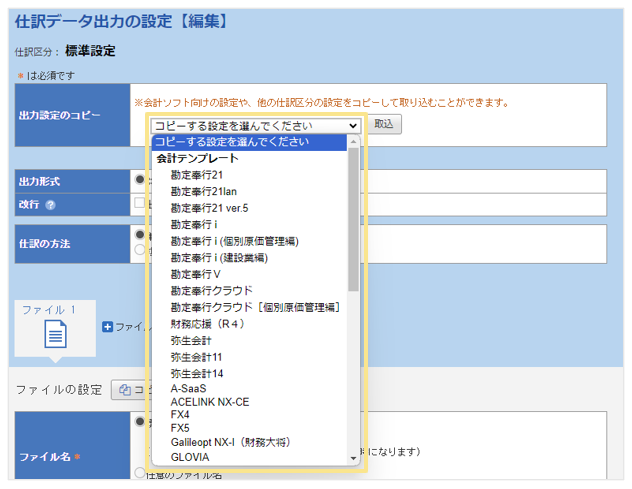This screenshot has width=632, height=489.
Task: Open the help icon next to 改行
Action: click(50, 205)
